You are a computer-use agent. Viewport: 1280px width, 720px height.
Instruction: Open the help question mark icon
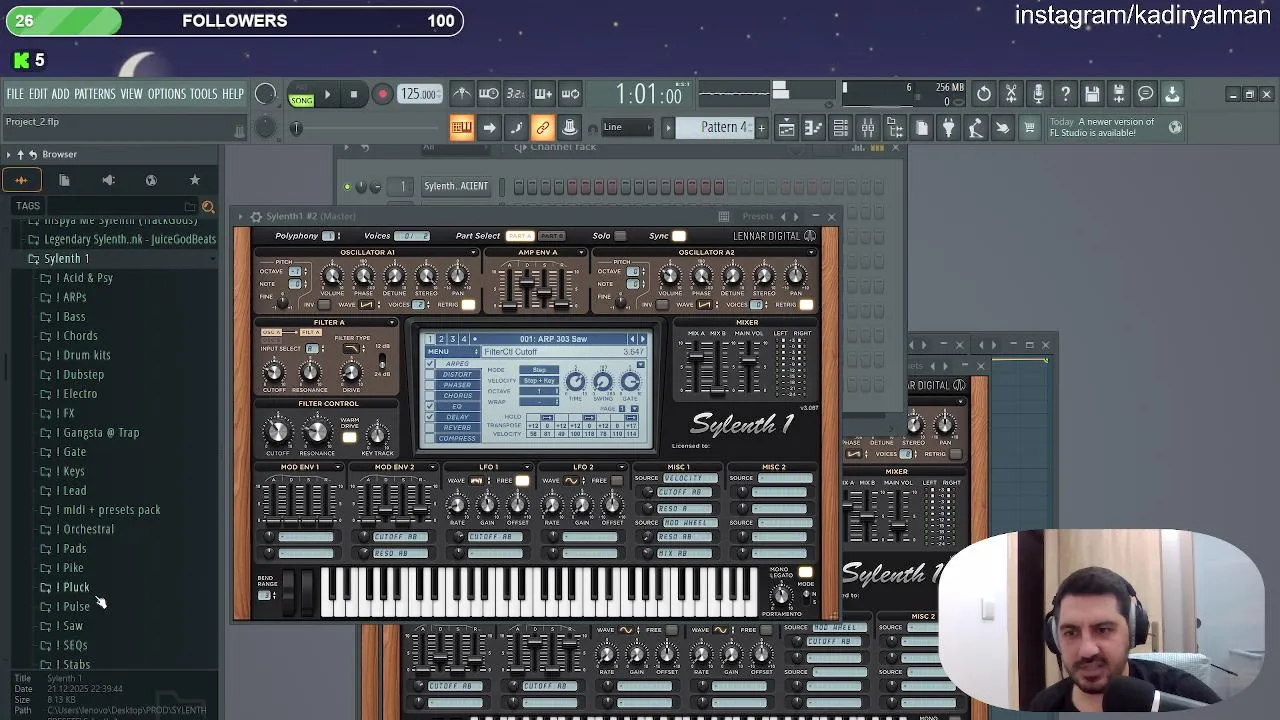[x=1065, y=94]
